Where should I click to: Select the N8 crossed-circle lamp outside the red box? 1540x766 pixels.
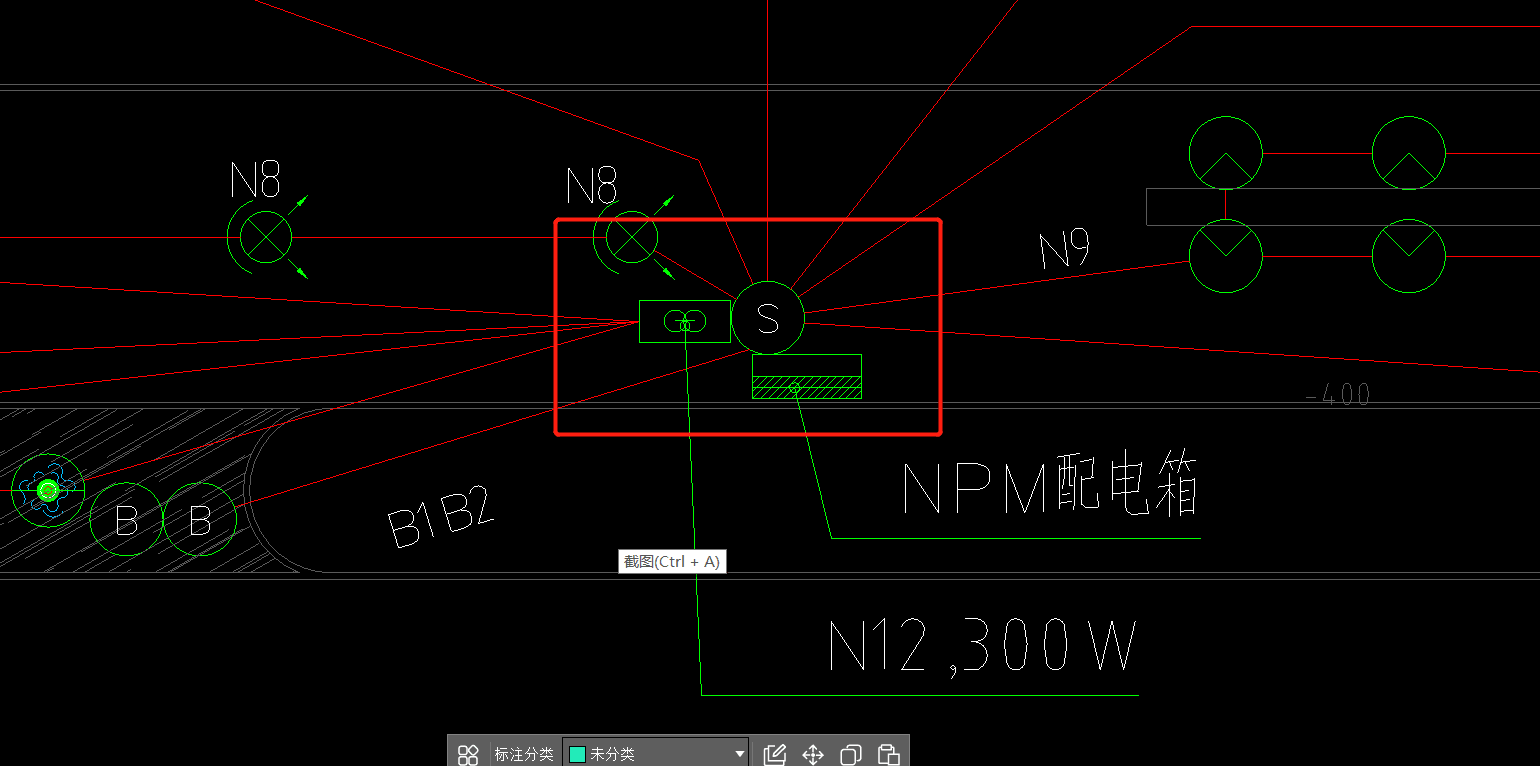click(x=267, y=238)
